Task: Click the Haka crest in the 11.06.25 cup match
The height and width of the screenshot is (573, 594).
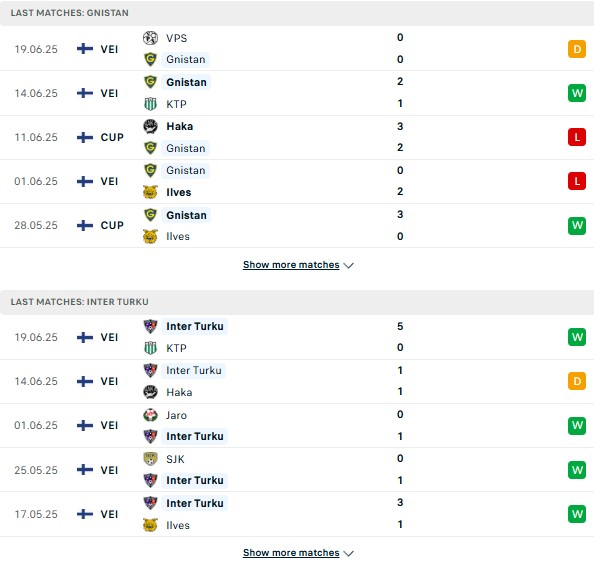Action: [x=150, y=126]
